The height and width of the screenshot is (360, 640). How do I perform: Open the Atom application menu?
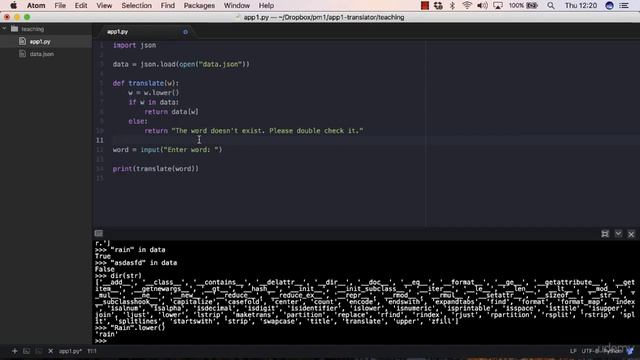[x=36, y=6]
